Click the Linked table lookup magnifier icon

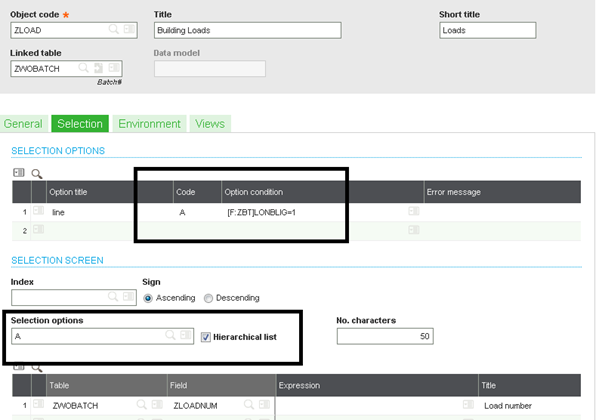84,69
